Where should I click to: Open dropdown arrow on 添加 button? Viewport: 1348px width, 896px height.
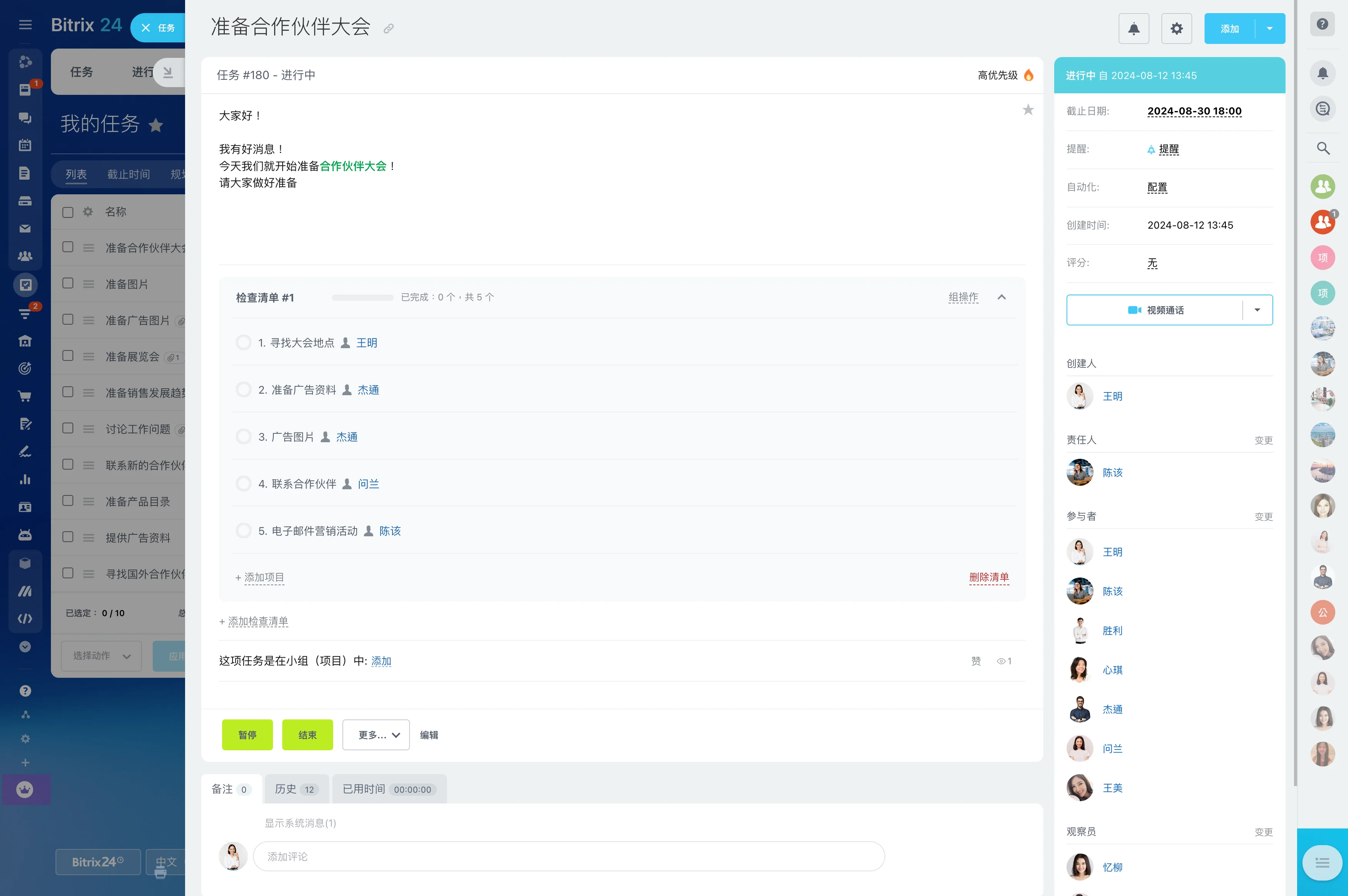coord(1270,29)
